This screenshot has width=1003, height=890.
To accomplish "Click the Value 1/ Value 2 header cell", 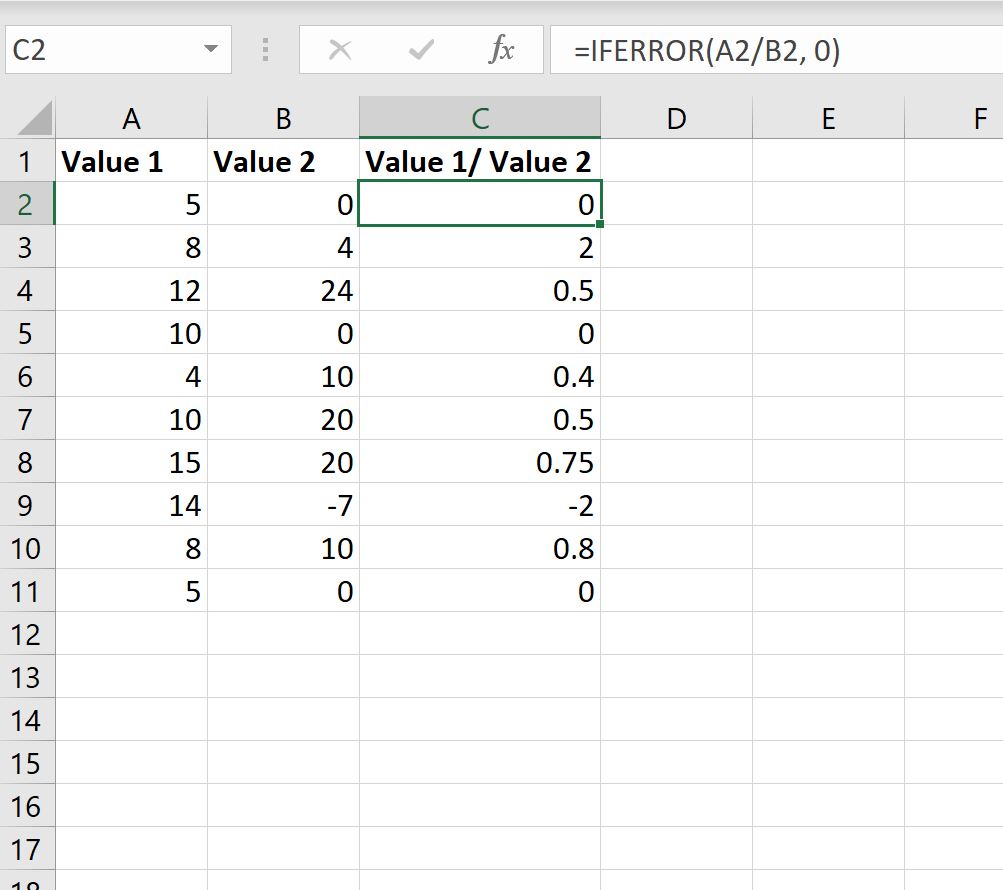I will coord(480,161).
